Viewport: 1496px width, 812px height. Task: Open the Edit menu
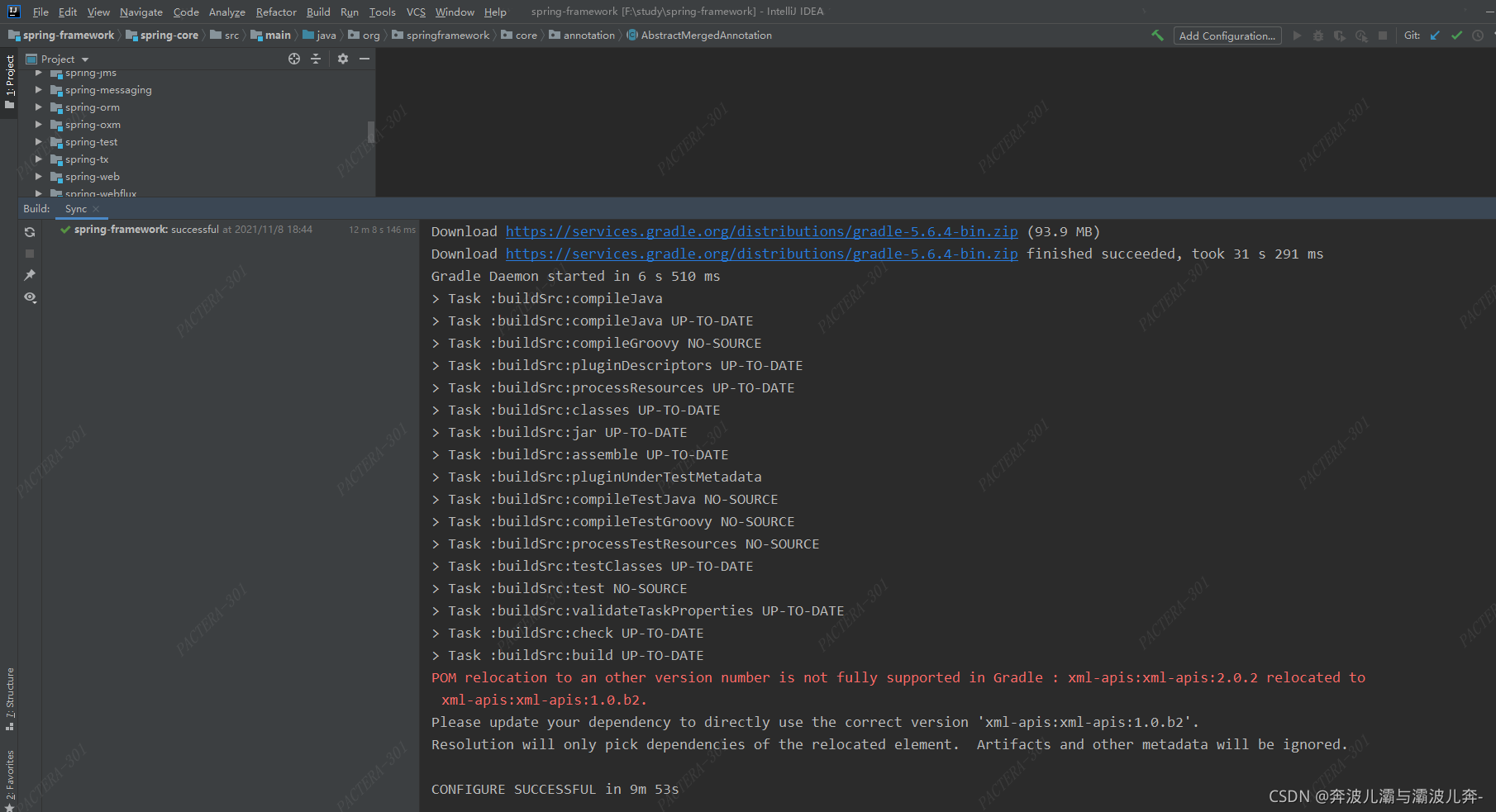[68, 12]
